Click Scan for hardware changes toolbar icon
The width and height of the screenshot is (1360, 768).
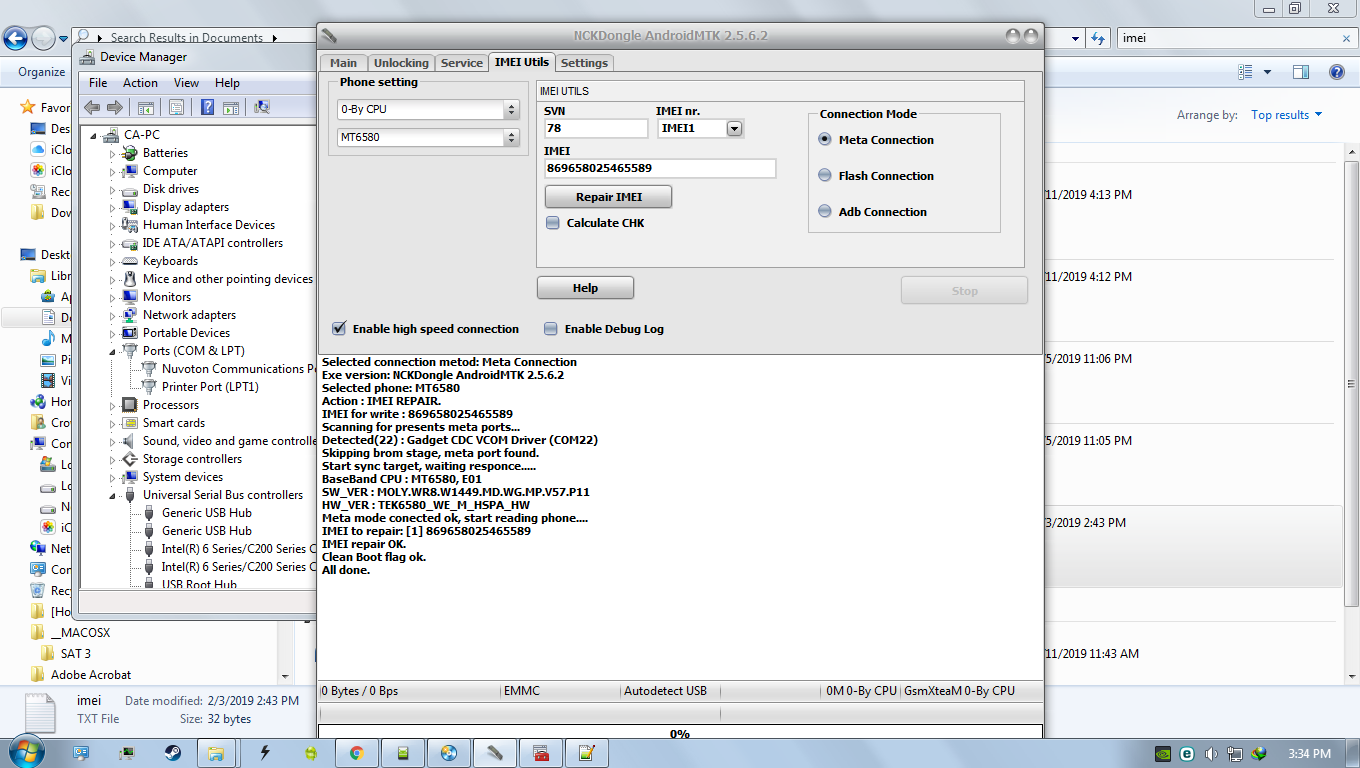[262, 107]
